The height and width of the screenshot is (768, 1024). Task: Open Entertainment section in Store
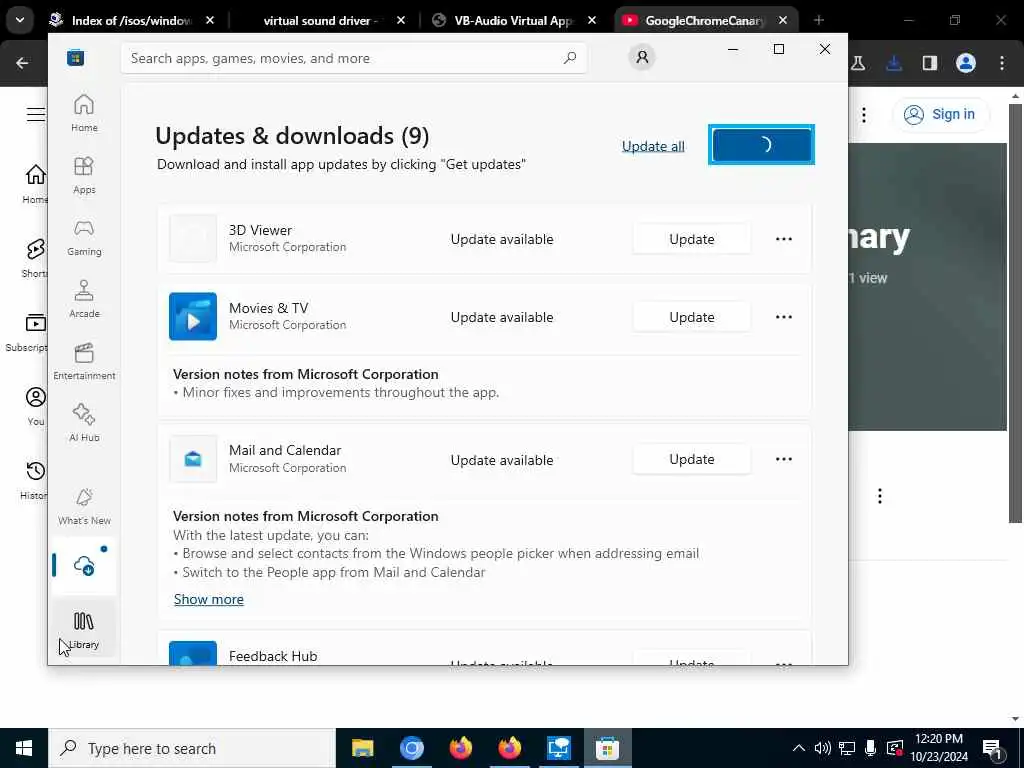click(x=84, y=361)
